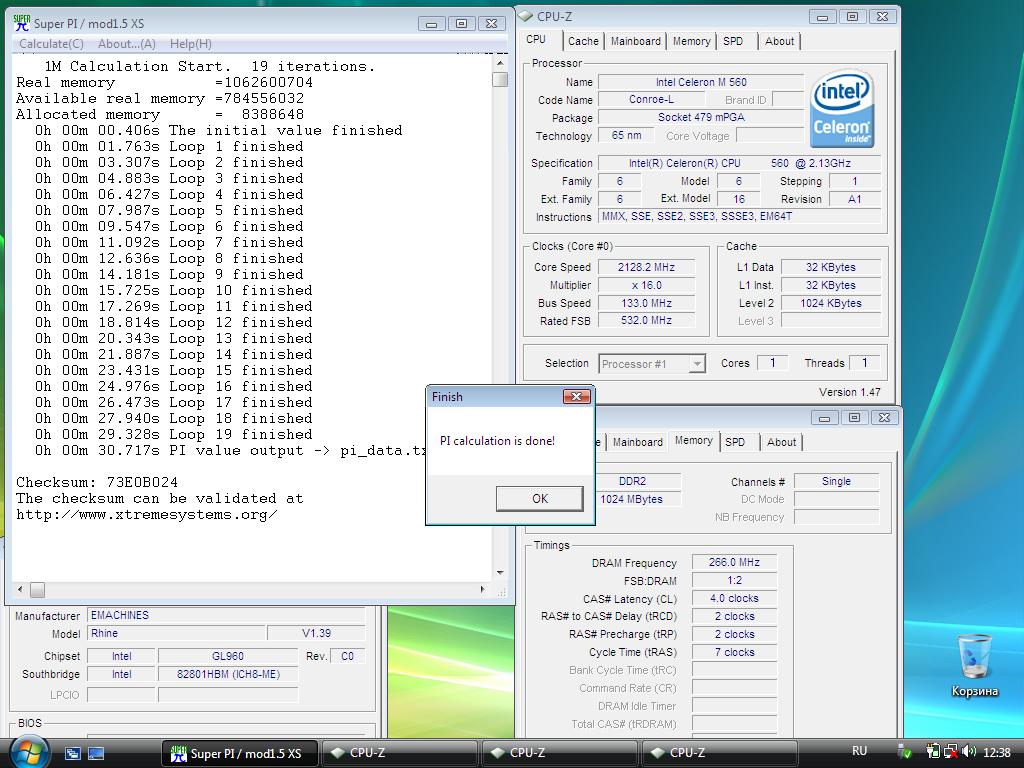Click the Intel Celeron inside logo
The image size is (1024, 768).
[842, 108]
